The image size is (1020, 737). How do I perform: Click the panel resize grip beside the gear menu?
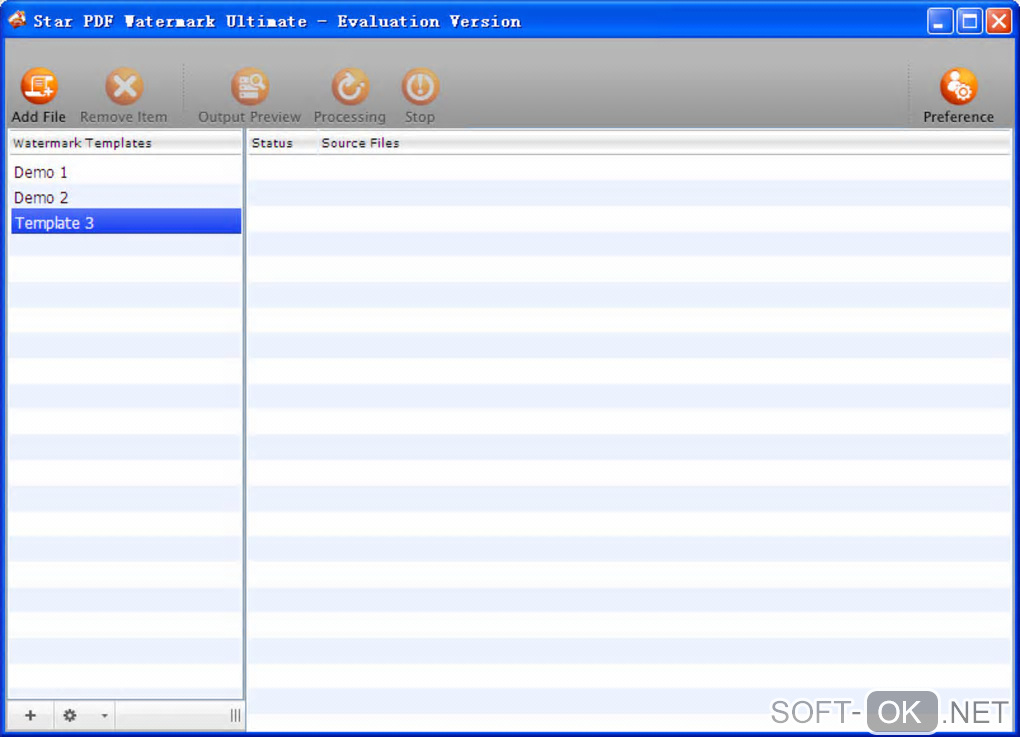coord(235,716)
